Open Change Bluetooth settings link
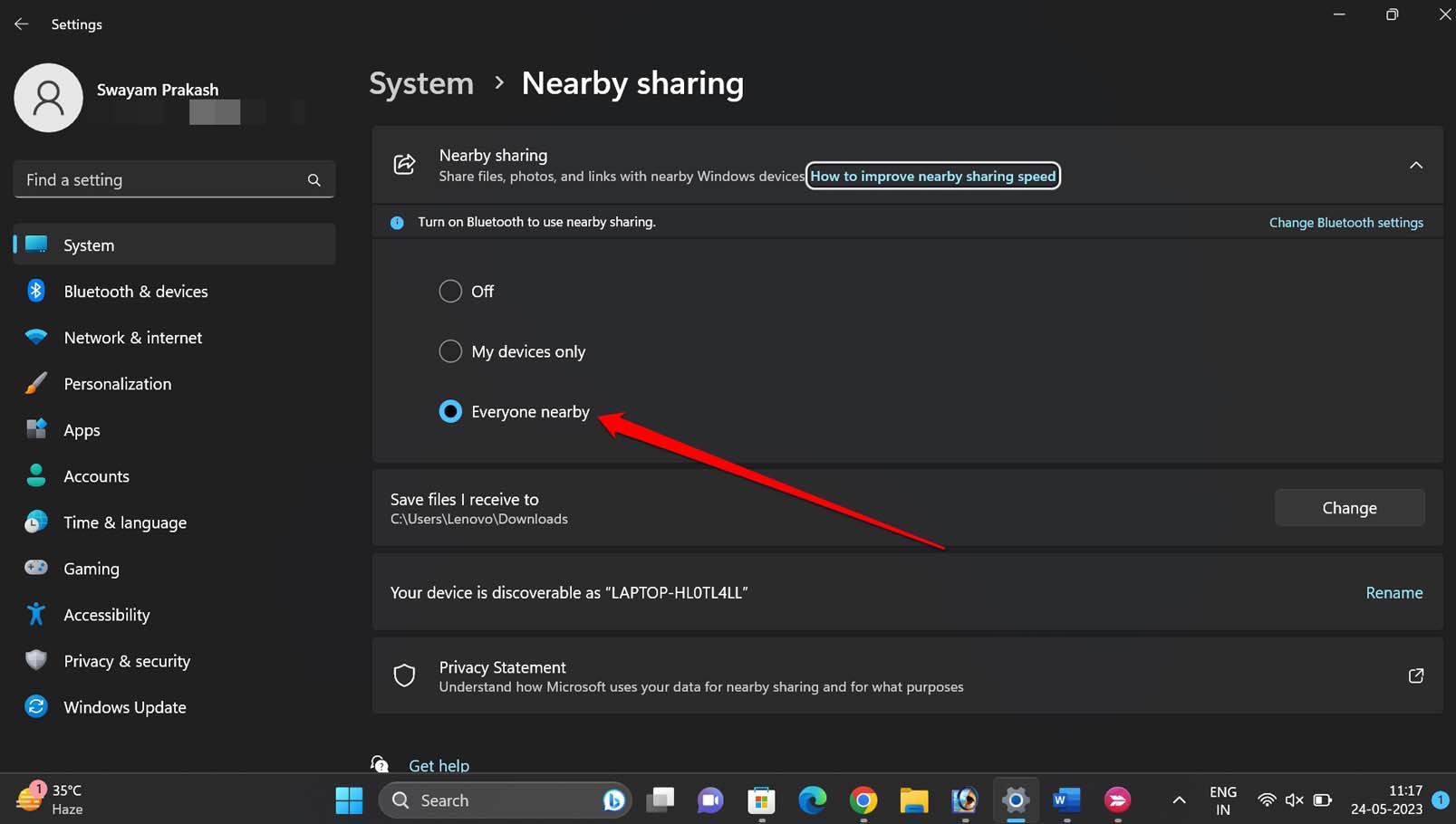This screenshot has height=824, width=1456. [x=1345, y=223]
